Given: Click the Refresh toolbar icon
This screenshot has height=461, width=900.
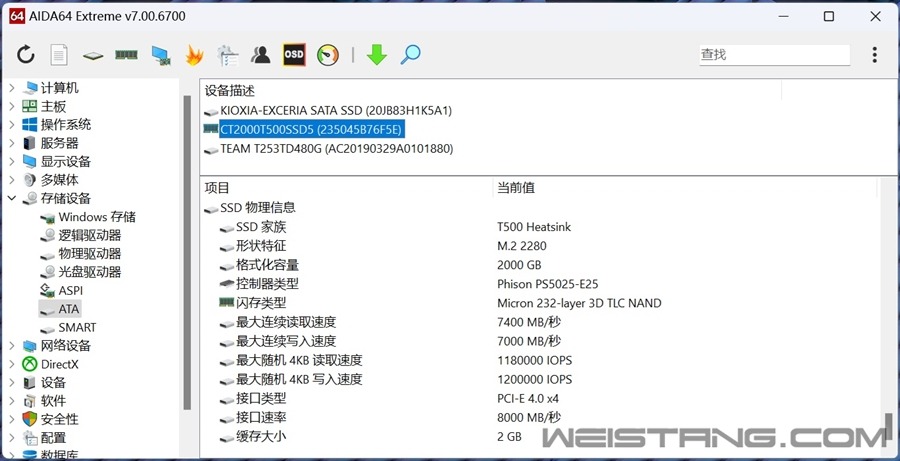Looking at the screenshot, I should pos(25,55).
